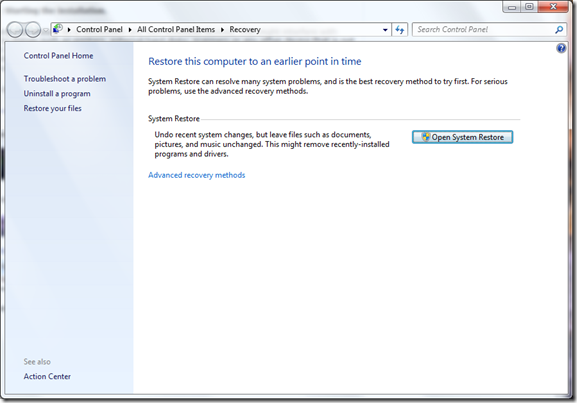The width and height of the screenshot is (577, 403).
Task: Click the Back navigation arrow button
Action: pyautogui.click(x=15, y=29)
